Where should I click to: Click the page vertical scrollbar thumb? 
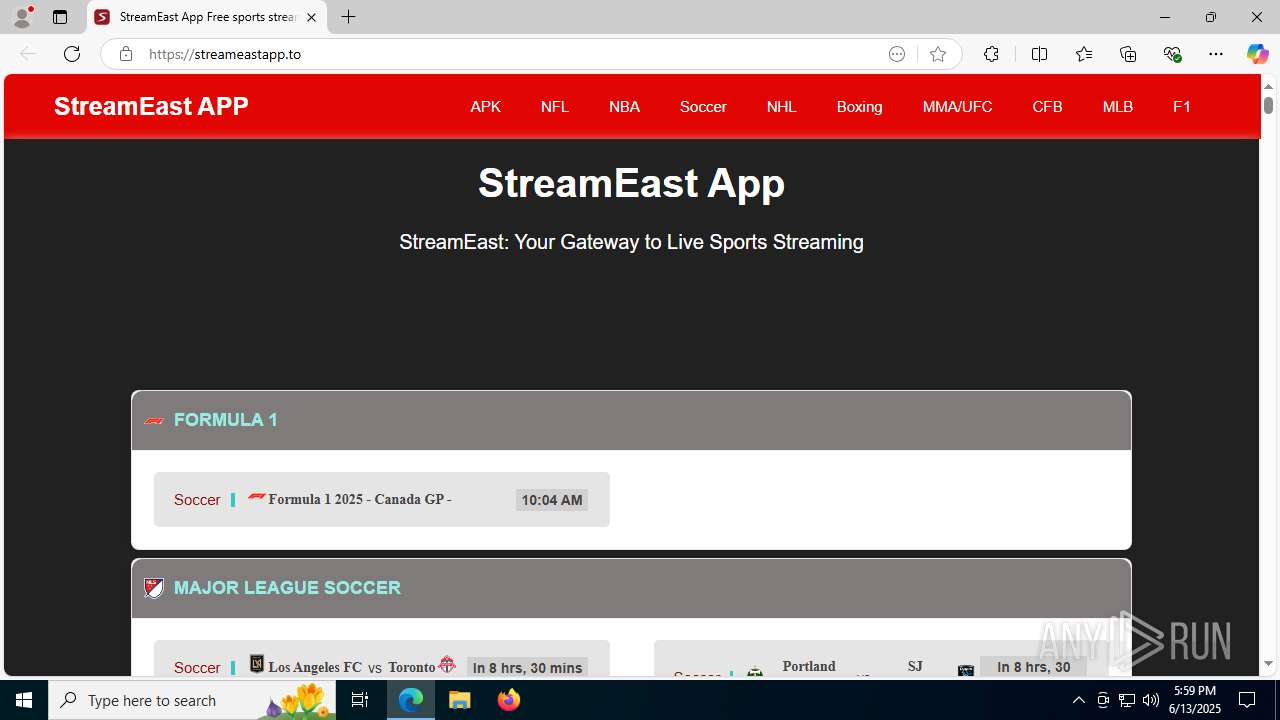coord(1268,103)
